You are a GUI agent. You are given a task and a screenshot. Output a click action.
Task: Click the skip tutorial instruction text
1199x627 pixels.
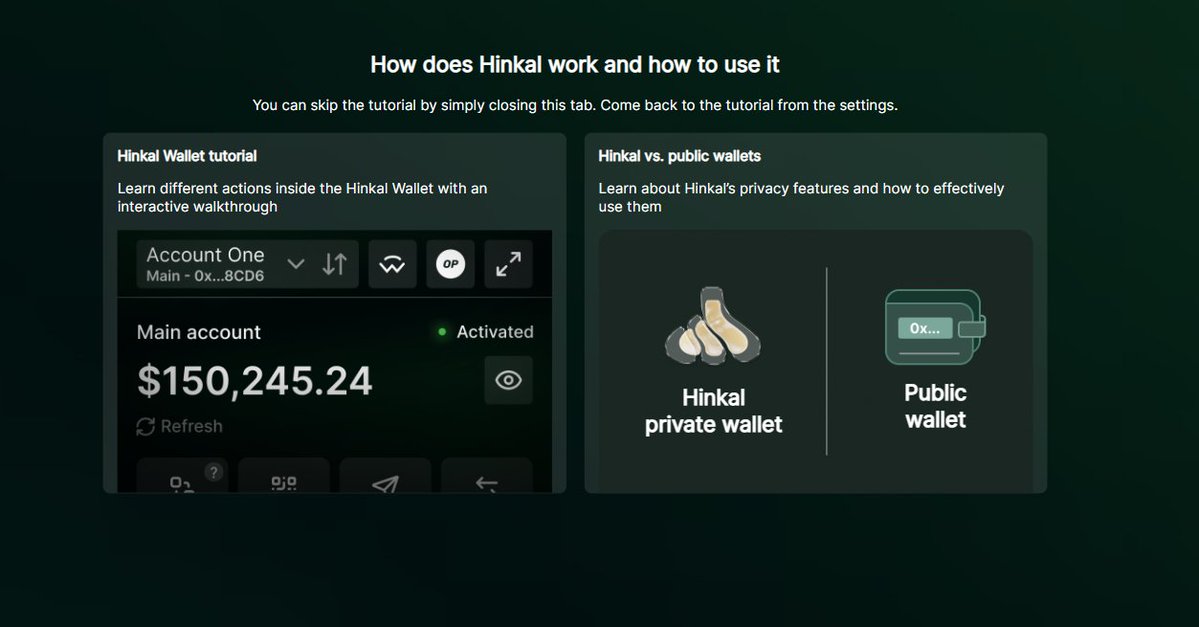coord(575,105)
